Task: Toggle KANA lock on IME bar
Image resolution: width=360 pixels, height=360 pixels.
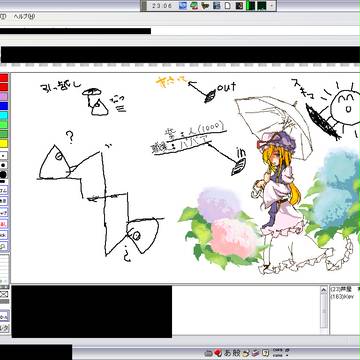Action: click(279, 355)
